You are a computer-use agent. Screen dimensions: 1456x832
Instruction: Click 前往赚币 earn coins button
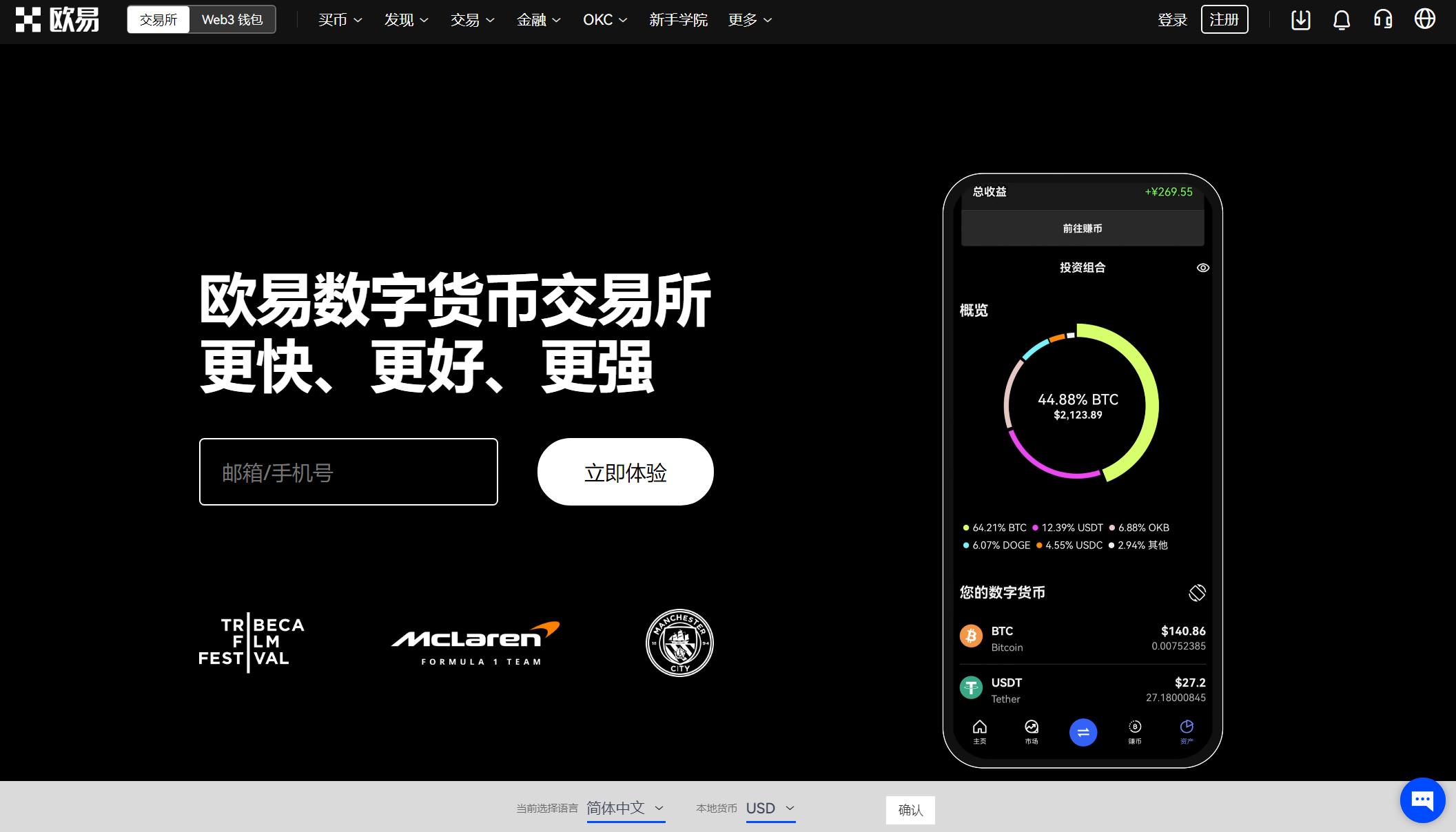pos(1082,228)
